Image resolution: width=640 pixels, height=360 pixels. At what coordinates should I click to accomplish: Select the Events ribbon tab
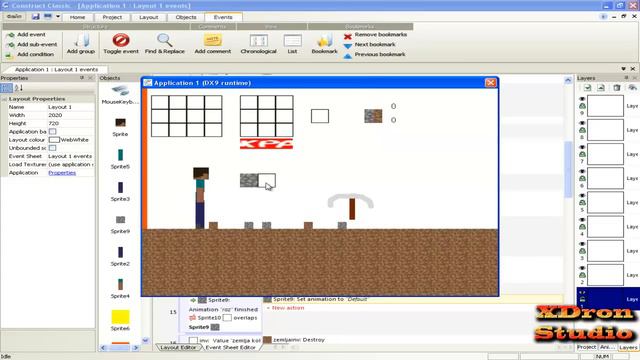[223, 17]
